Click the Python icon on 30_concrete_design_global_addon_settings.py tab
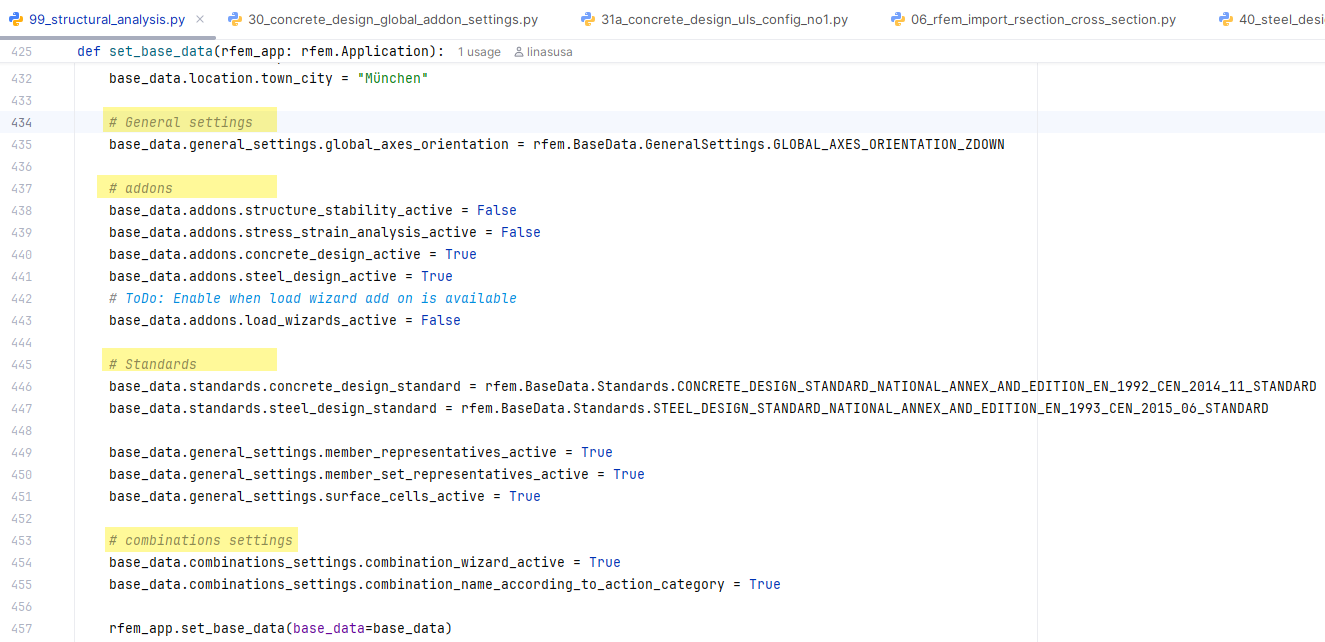This screenshot has width=1325, height=642. point(234,18)
